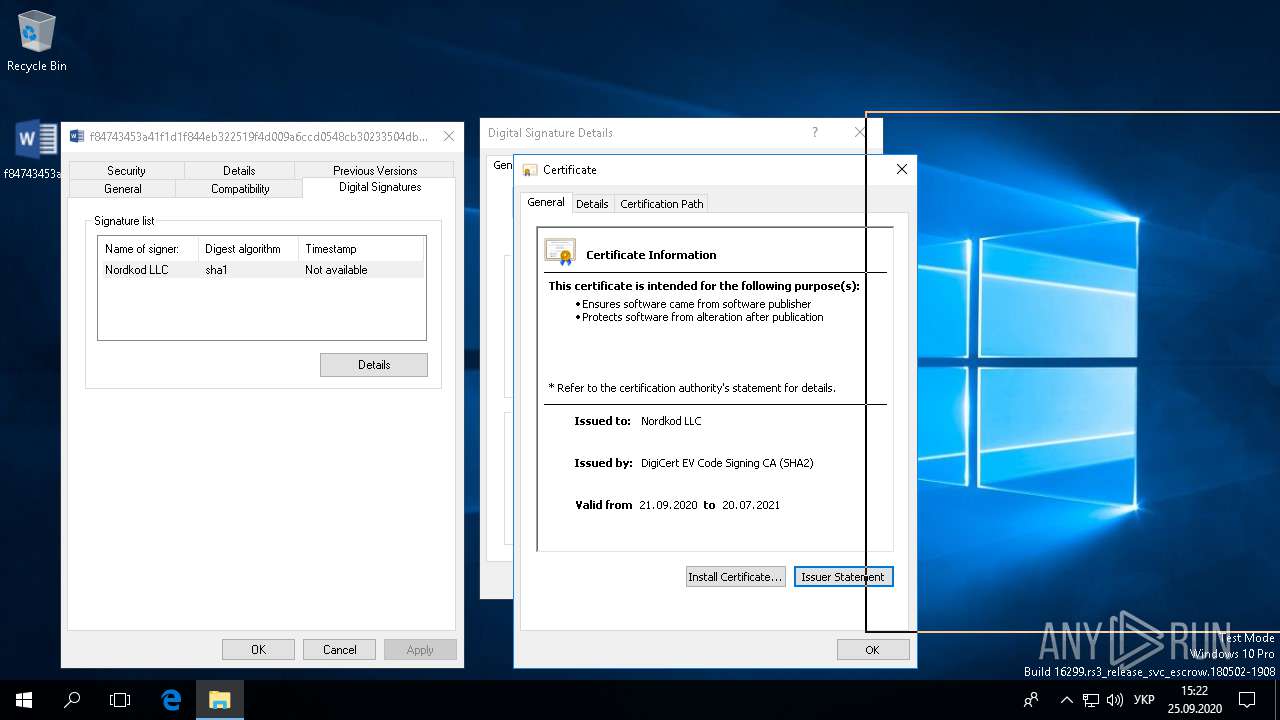
Task: Click the sha1 digest value
Action: tap(216, 270)
